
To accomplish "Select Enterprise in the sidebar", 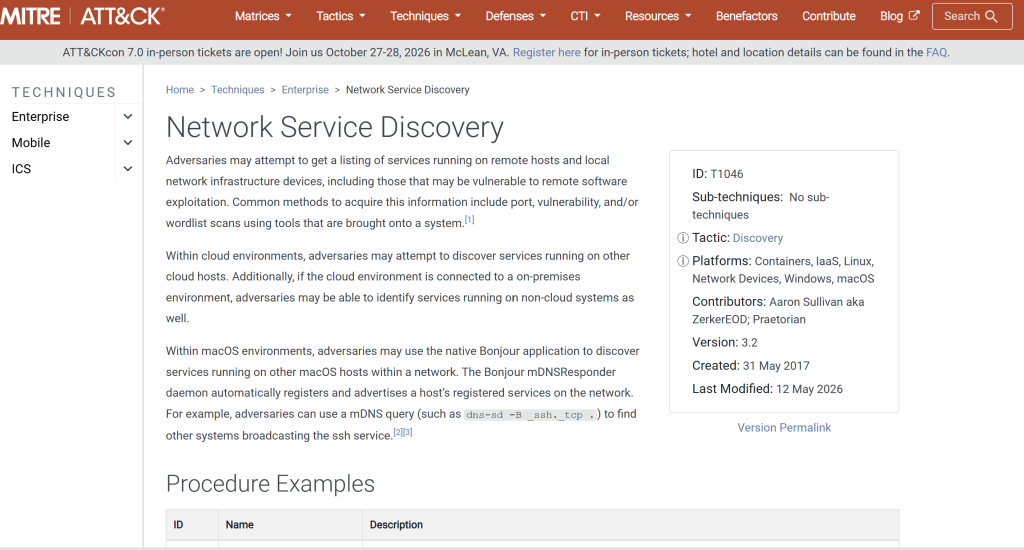I will click(x=40, y=117).
